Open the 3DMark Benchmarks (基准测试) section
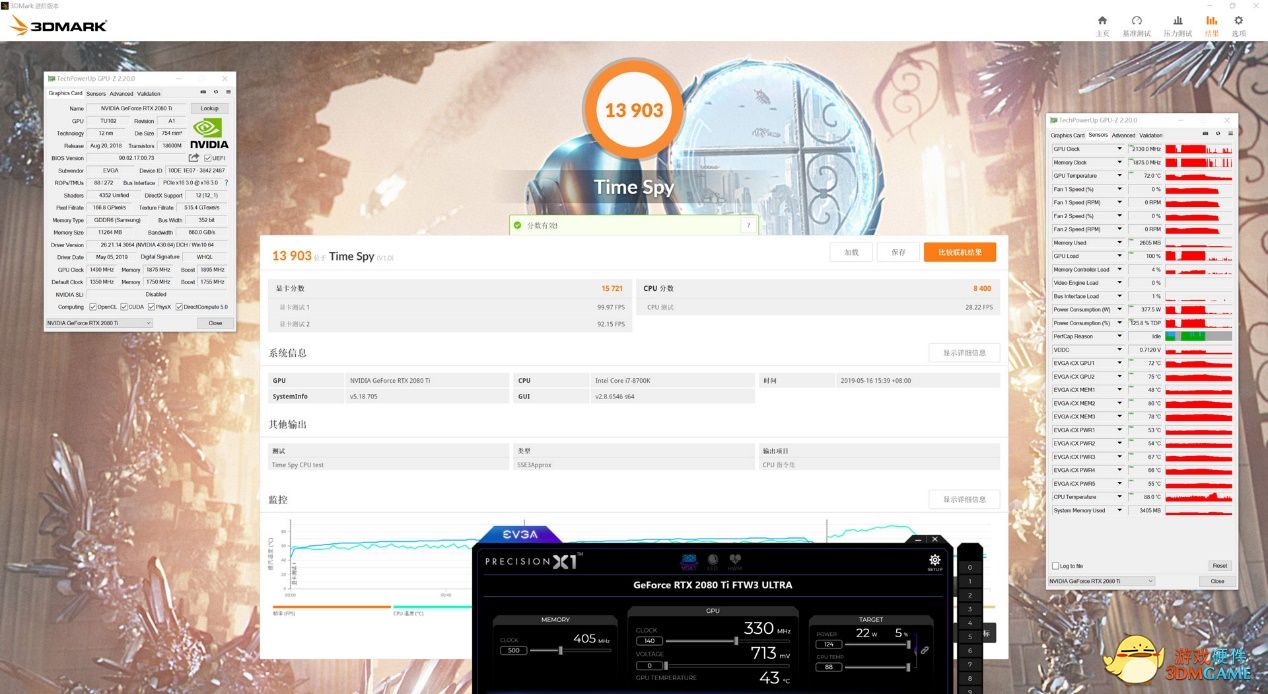Screen dimensions: 1268x694 pyautogui.click(x=1137, y=25)
